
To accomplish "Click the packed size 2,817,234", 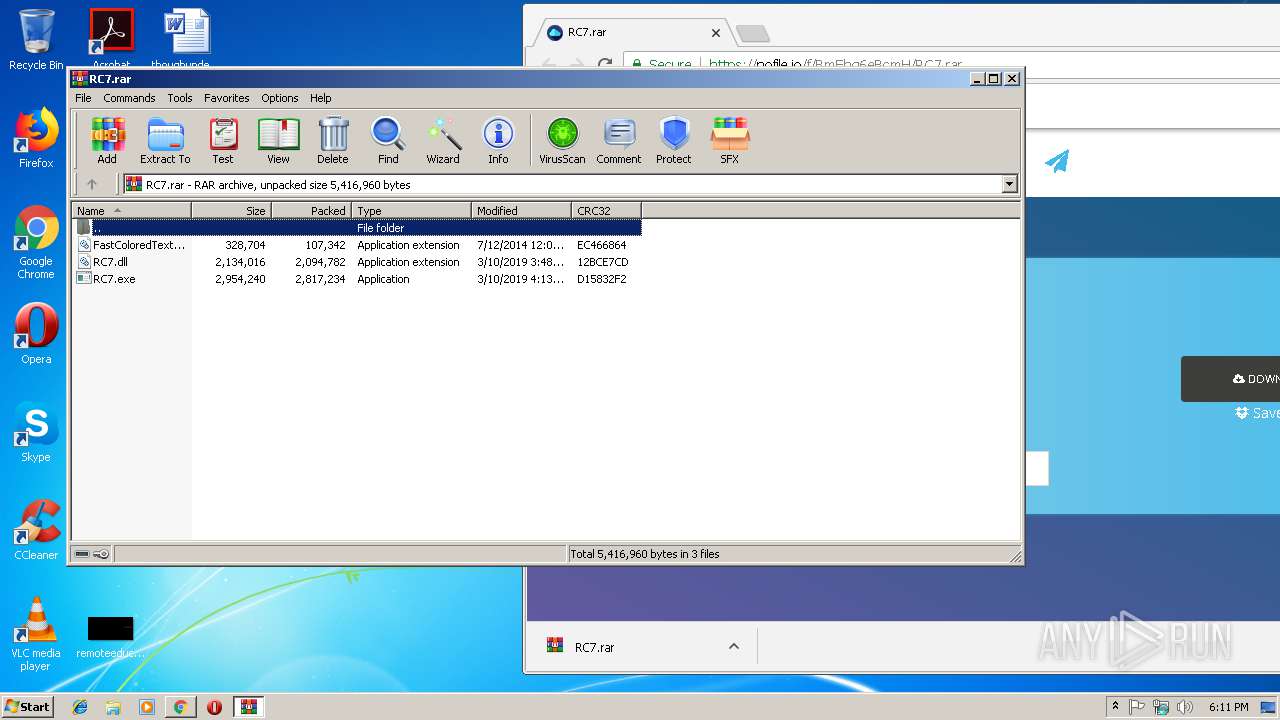I will pos(320,279).
